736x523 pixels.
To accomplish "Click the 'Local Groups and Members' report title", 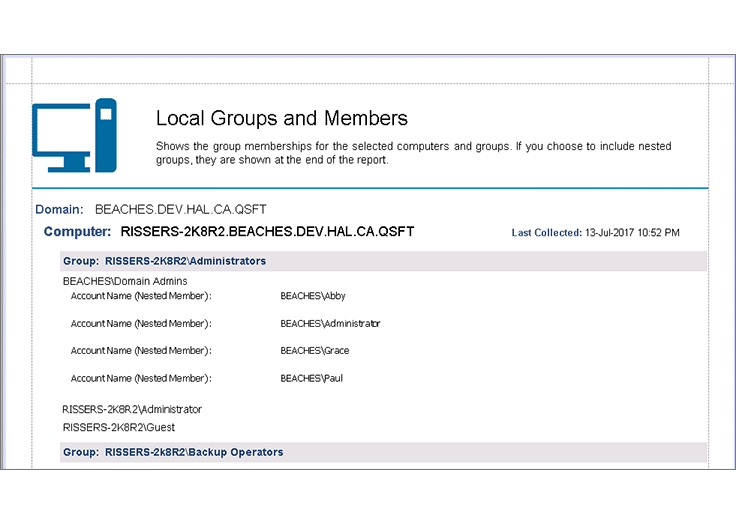I will (282, 118).
